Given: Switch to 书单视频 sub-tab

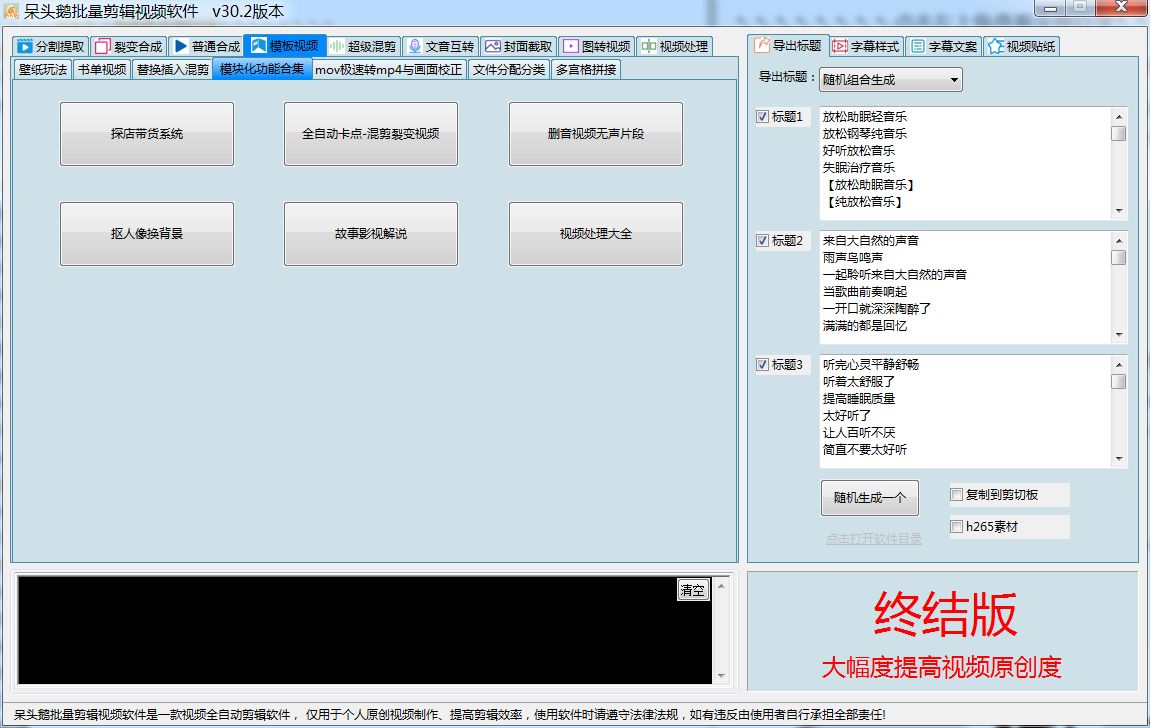Looking at the screenshot, I should click(102, 70).
